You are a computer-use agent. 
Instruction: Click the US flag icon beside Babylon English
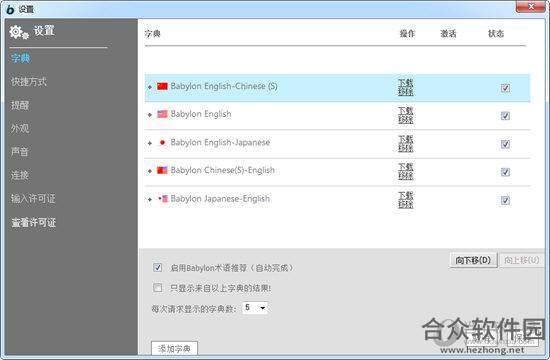pyautogui.click(x=162, y=114)
